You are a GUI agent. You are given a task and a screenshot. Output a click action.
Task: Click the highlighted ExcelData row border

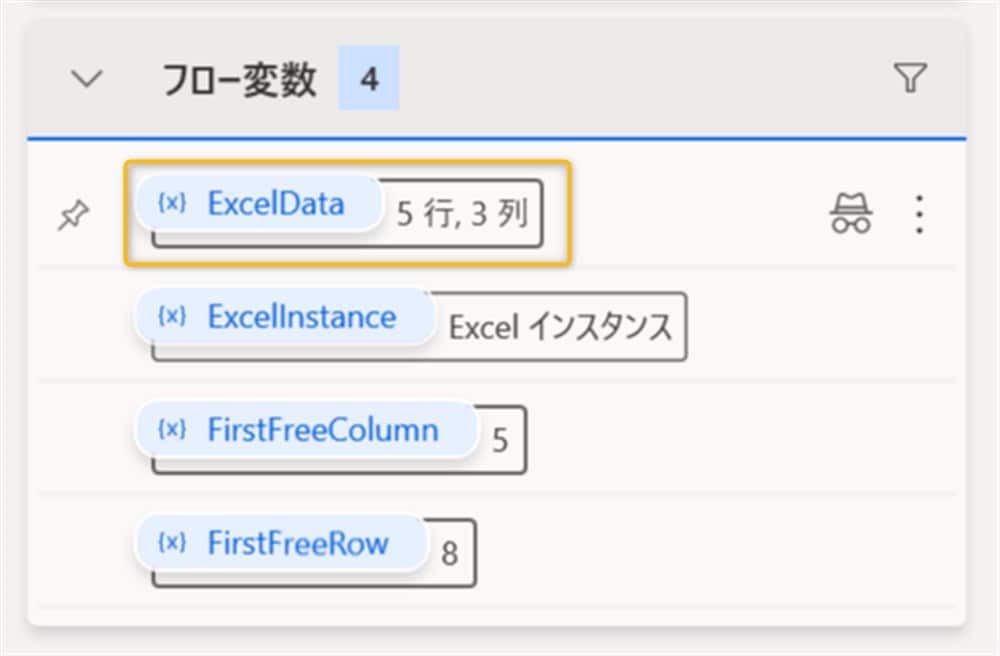click(348, 262)
